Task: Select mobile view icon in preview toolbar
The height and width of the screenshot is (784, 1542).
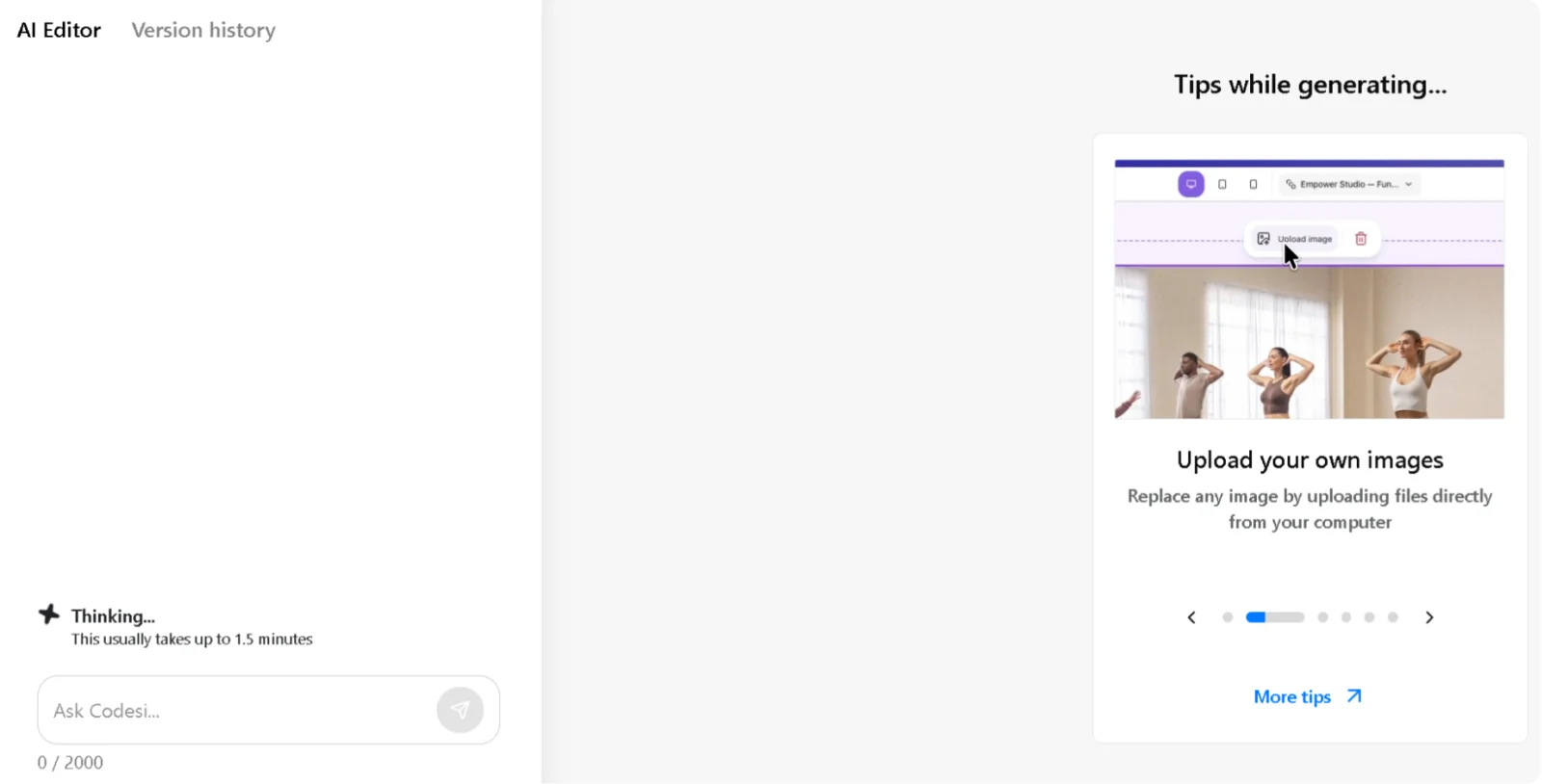Action: coord(1253,184)
